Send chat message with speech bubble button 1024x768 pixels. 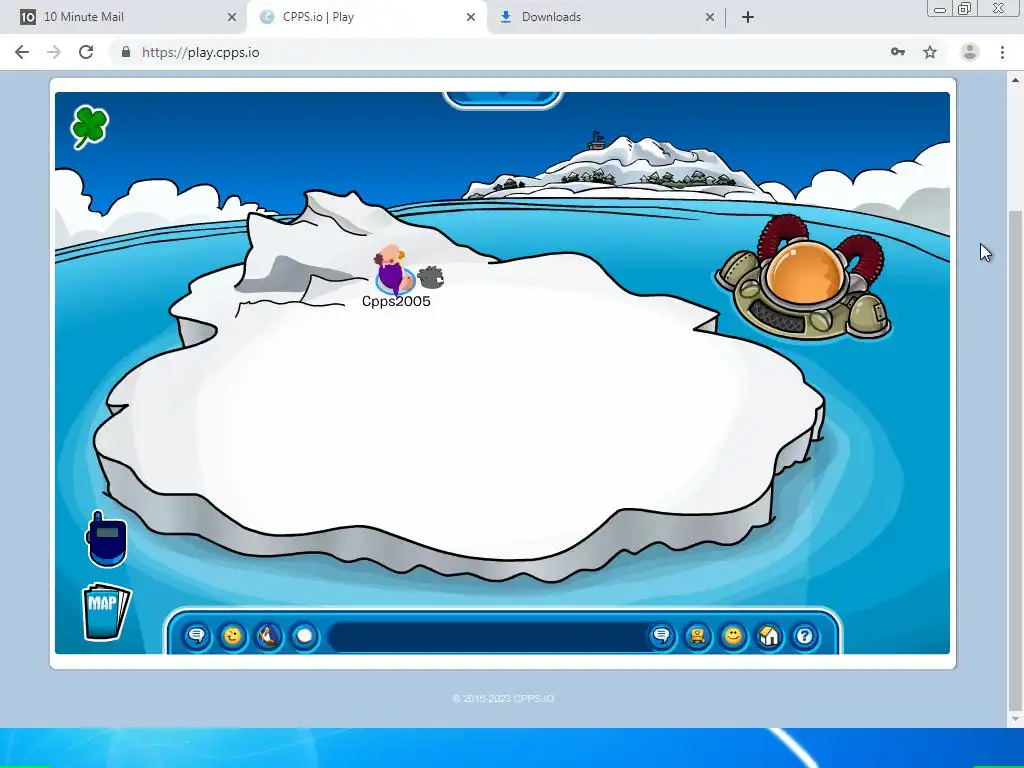click(x=662, y=635)
